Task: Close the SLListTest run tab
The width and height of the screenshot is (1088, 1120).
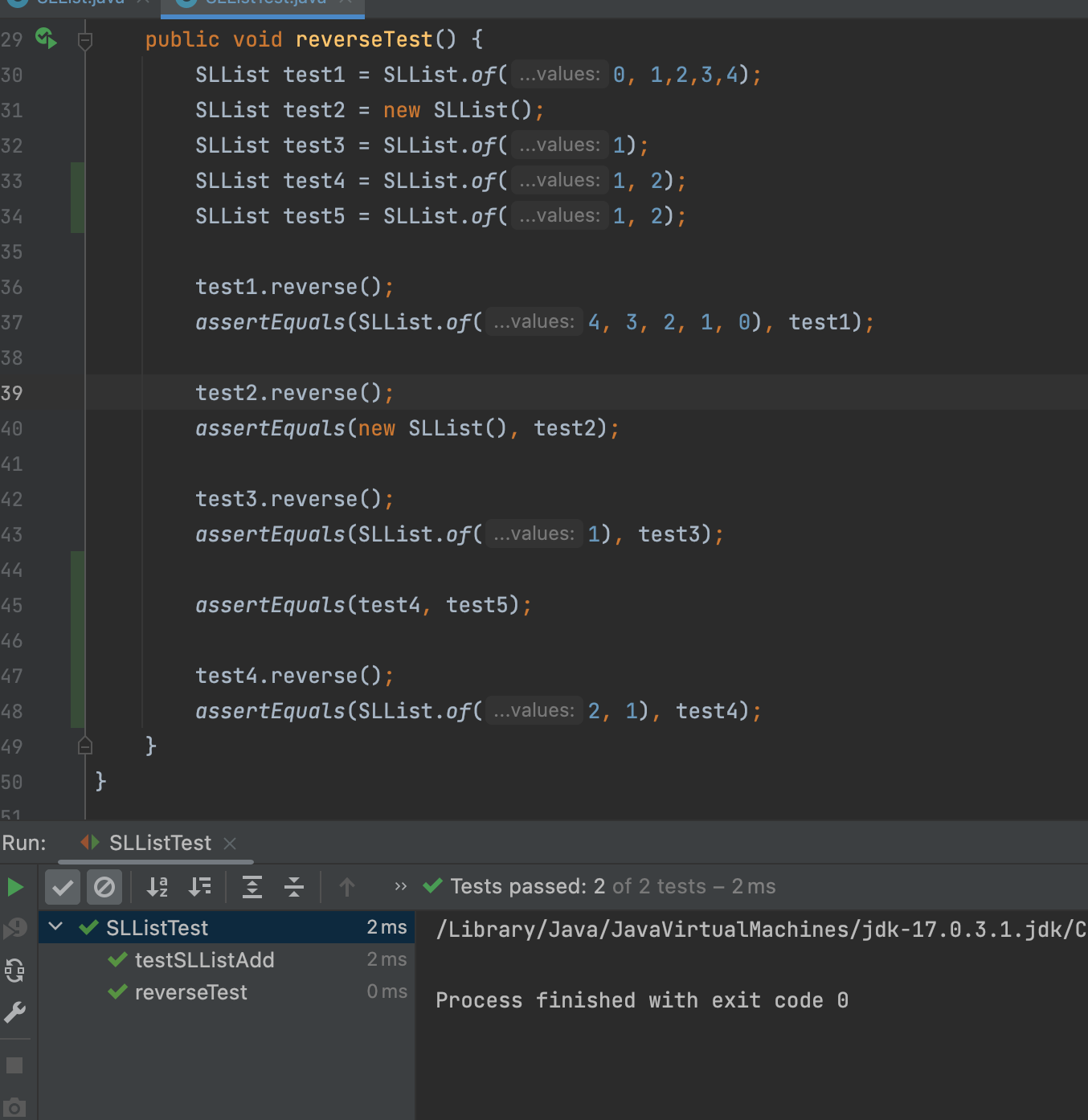Action: (230, 843)
